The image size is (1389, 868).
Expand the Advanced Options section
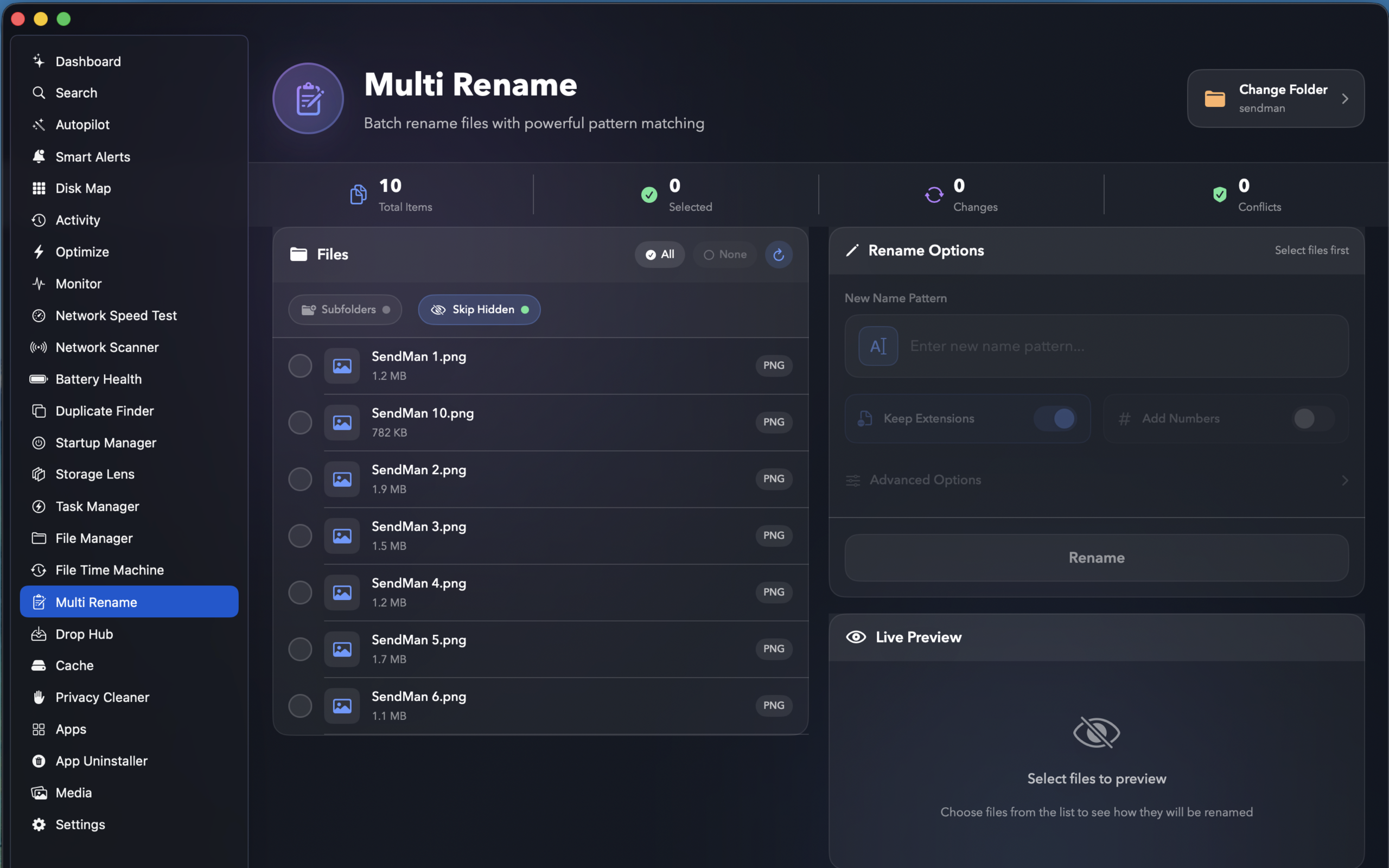1096,480
